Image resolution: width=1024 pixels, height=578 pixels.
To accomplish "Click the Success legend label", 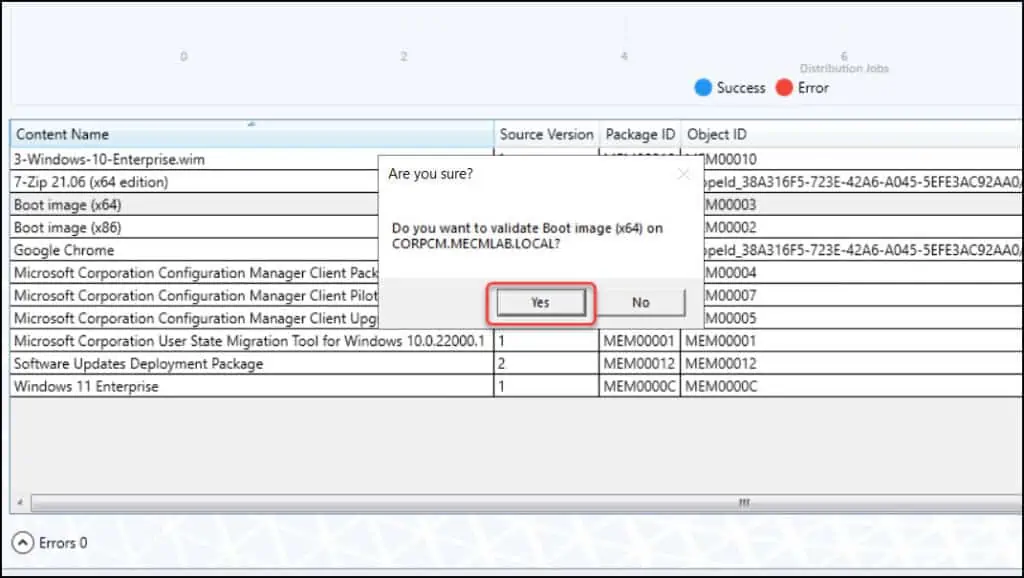I will pos(741,88).
